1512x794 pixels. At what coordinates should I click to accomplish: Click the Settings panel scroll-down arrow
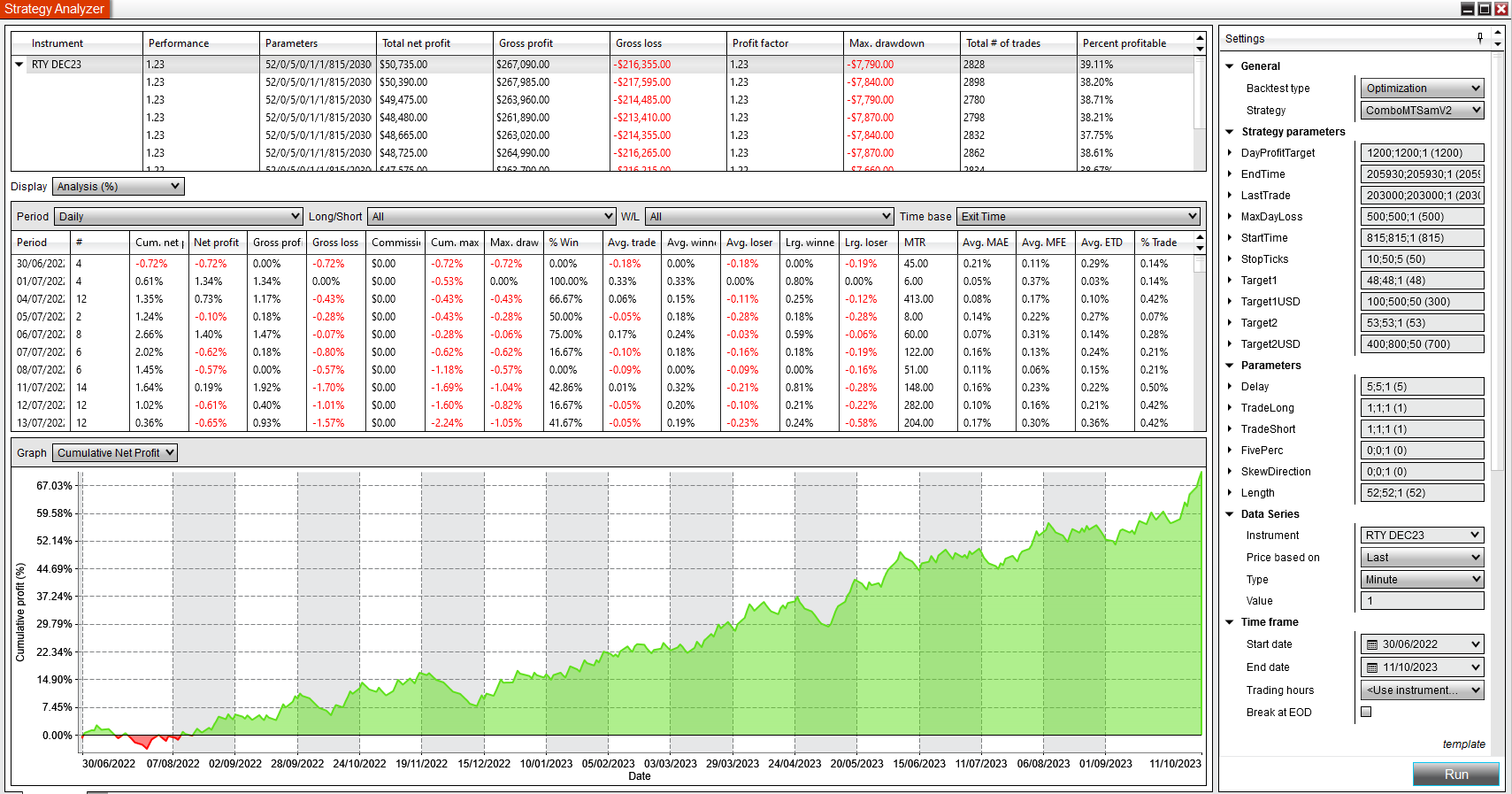tap(1497, 43)
